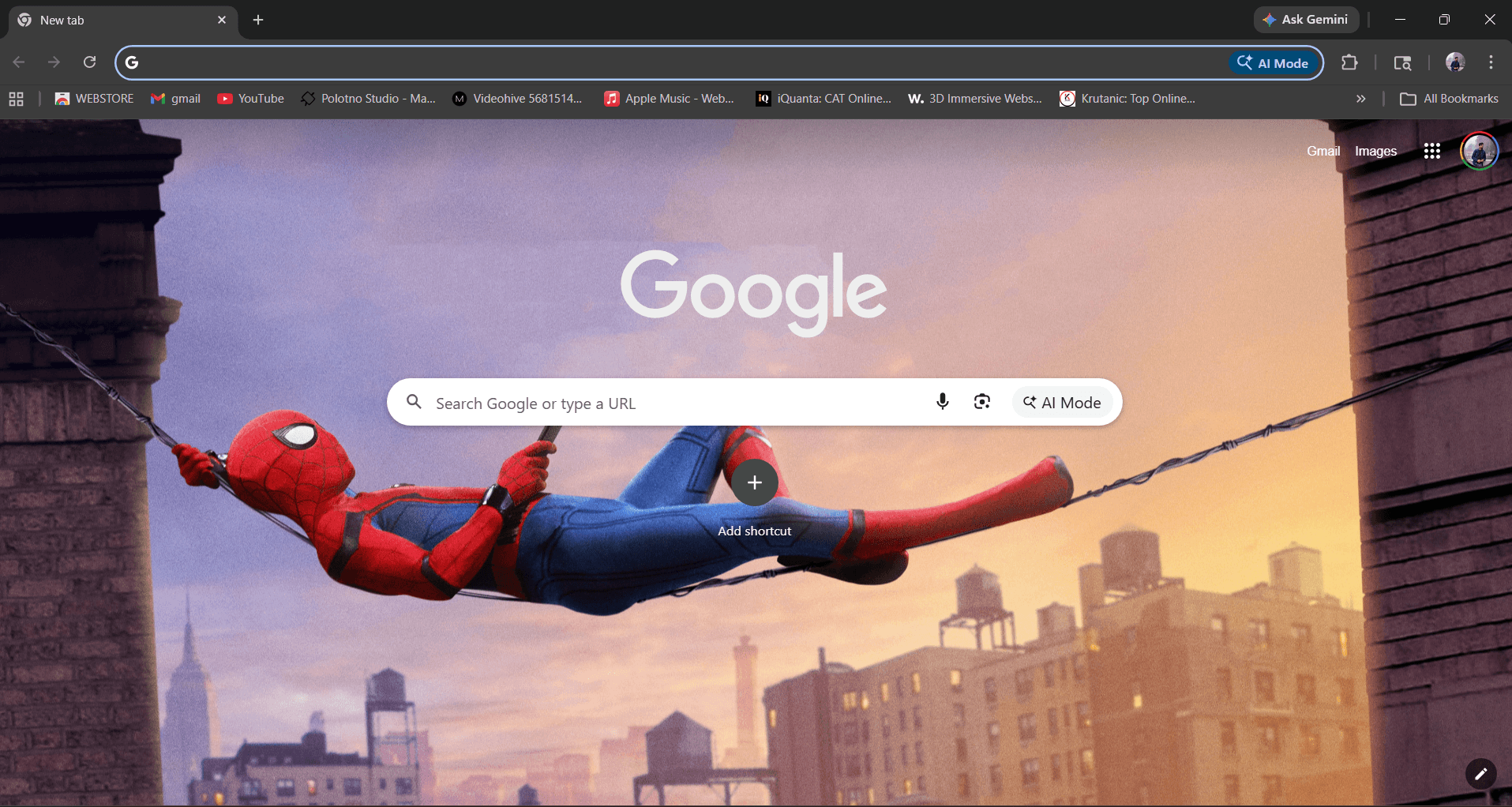Click the Images link on the page
Viewport: 1512px width, 807px height.
click(1375, 151)
